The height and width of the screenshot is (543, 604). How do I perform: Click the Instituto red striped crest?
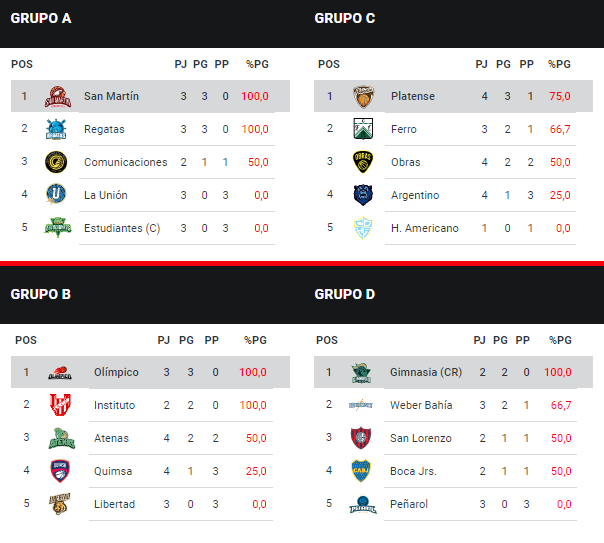tap(60, 405)
